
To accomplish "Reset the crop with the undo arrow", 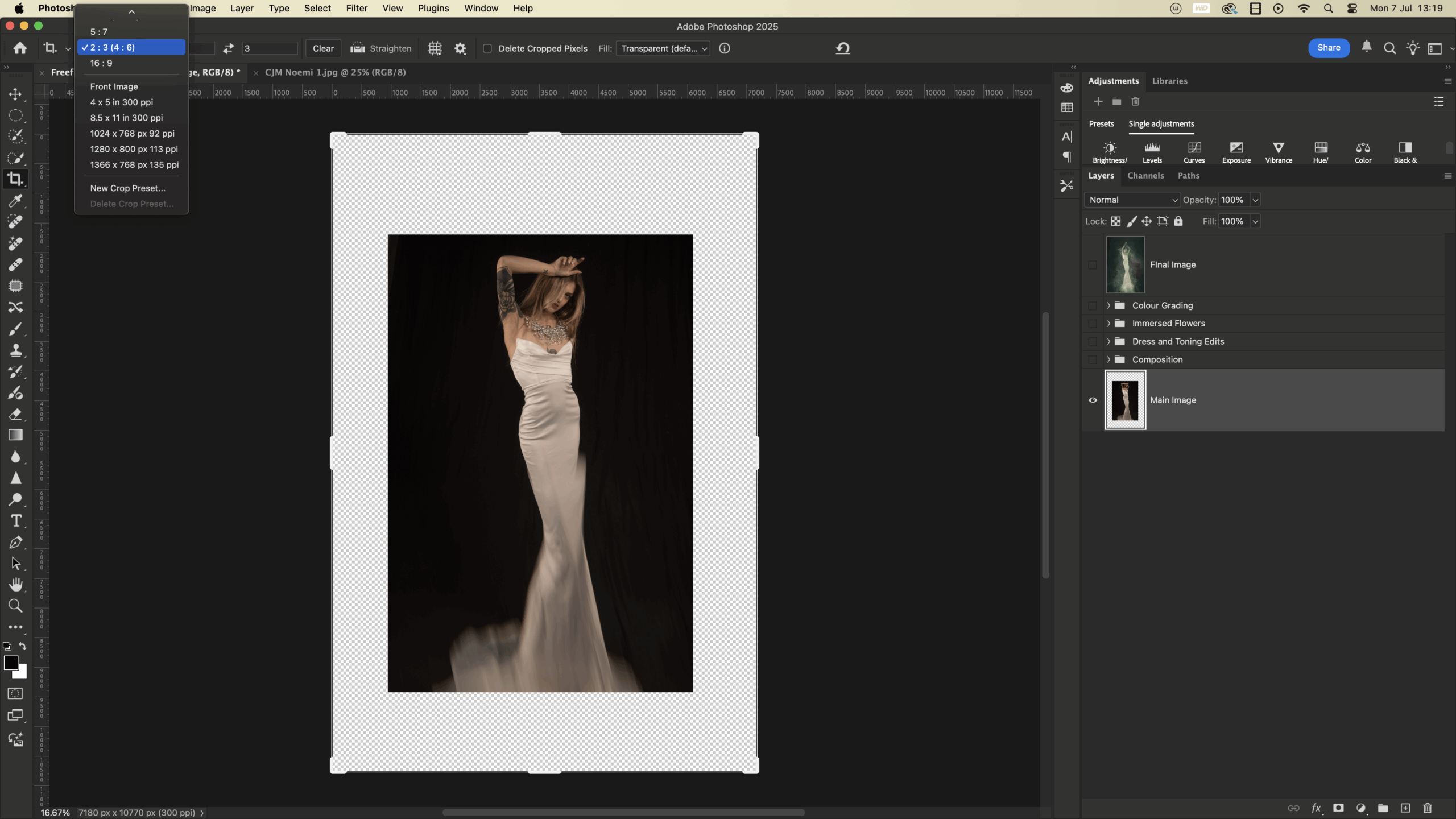I will [x=842, y=48].
